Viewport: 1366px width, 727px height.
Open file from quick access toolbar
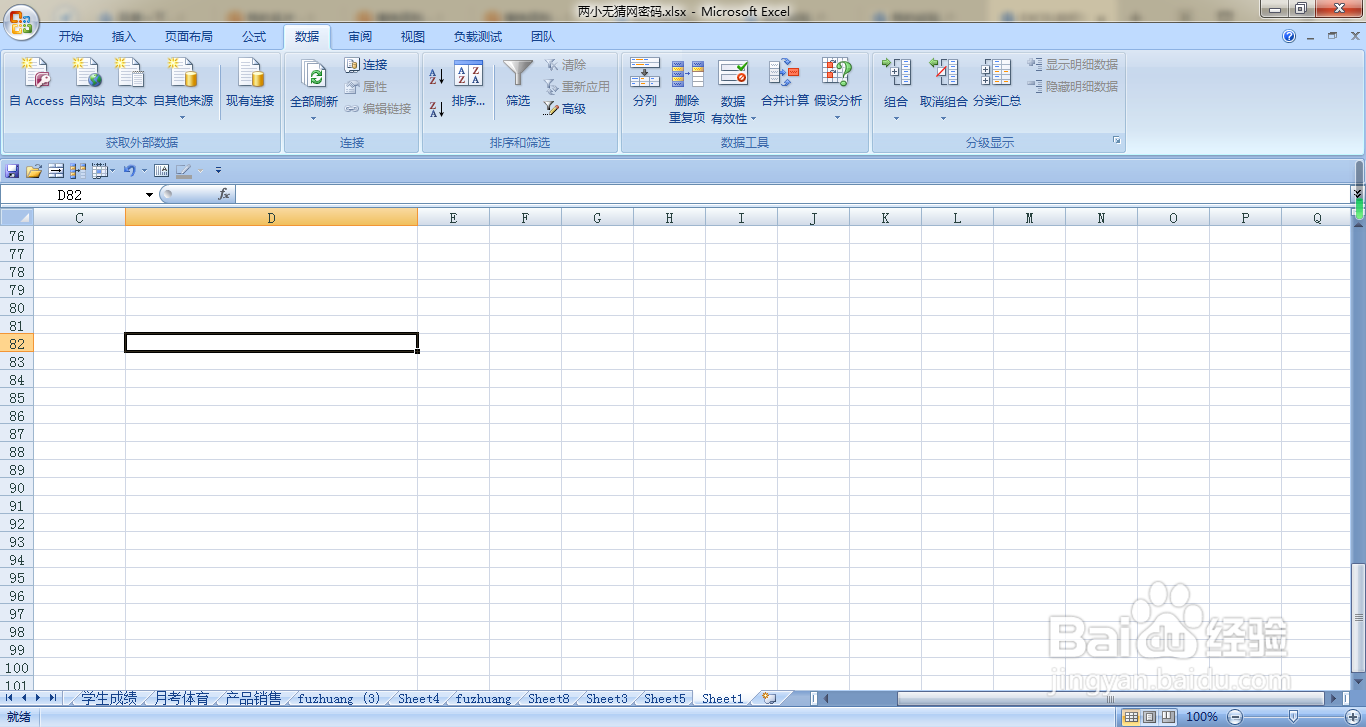click(x=34, y=171)
